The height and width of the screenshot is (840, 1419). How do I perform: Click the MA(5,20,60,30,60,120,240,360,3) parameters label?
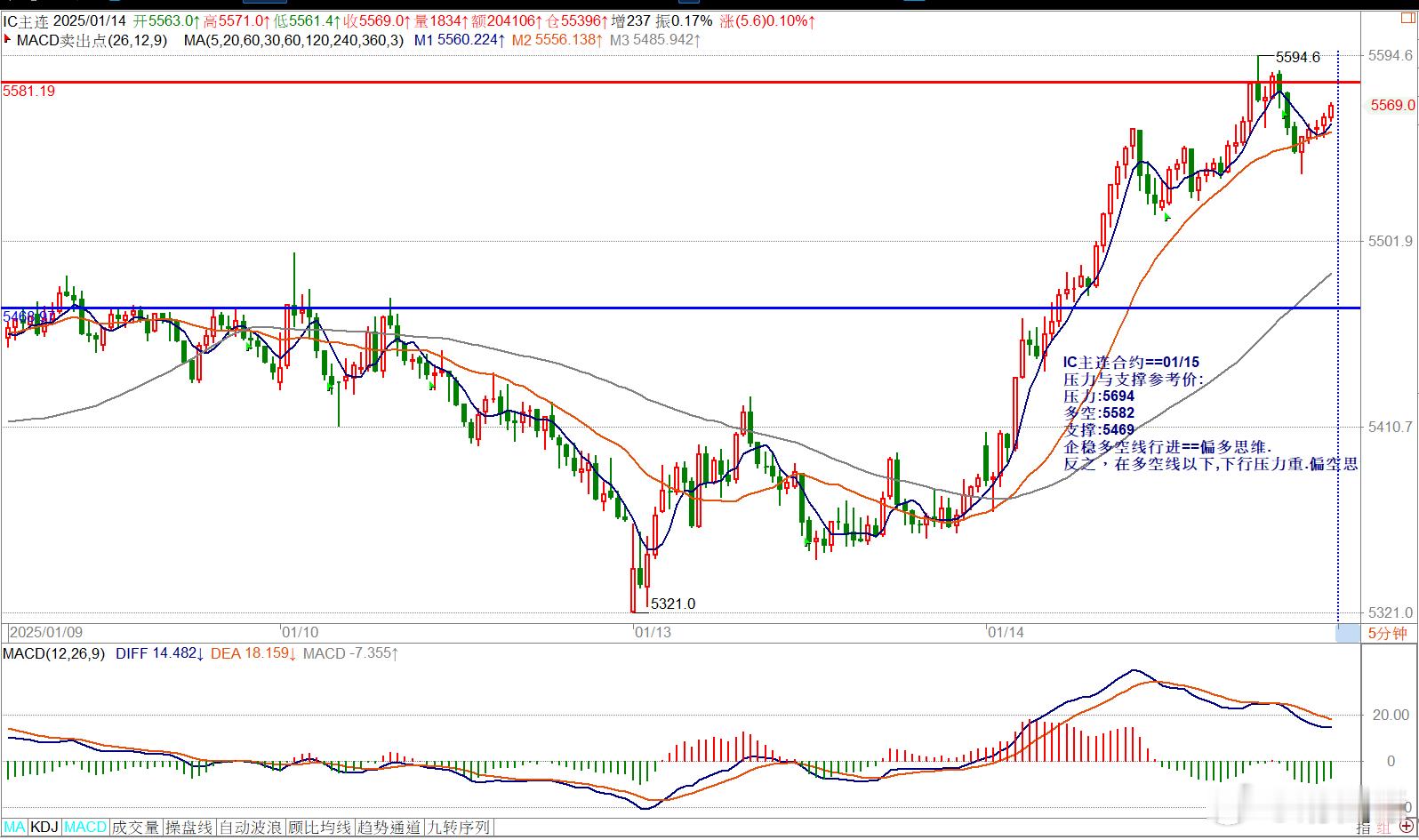click(293, 40)
